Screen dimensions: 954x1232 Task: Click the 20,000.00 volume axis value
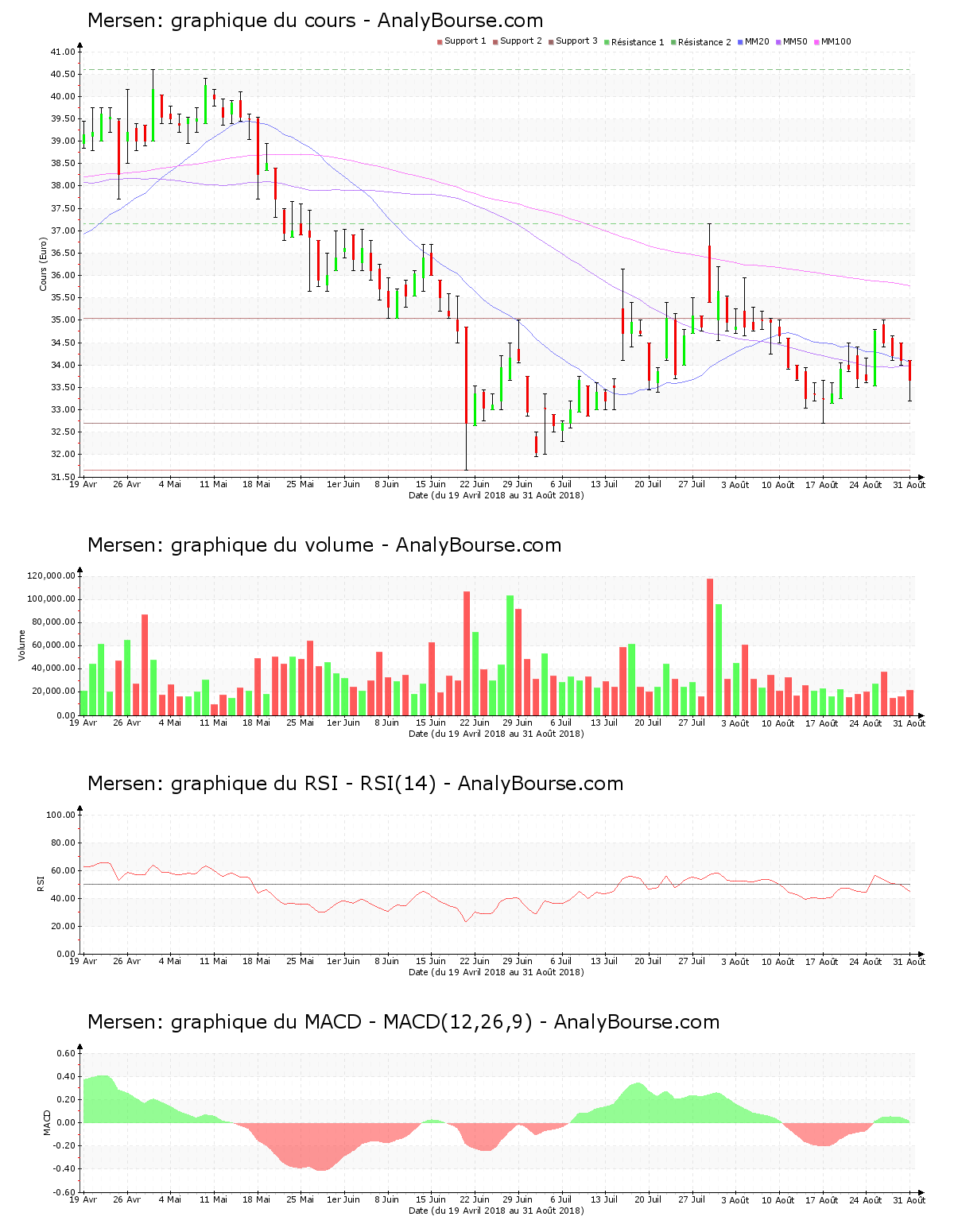point(54,692)
